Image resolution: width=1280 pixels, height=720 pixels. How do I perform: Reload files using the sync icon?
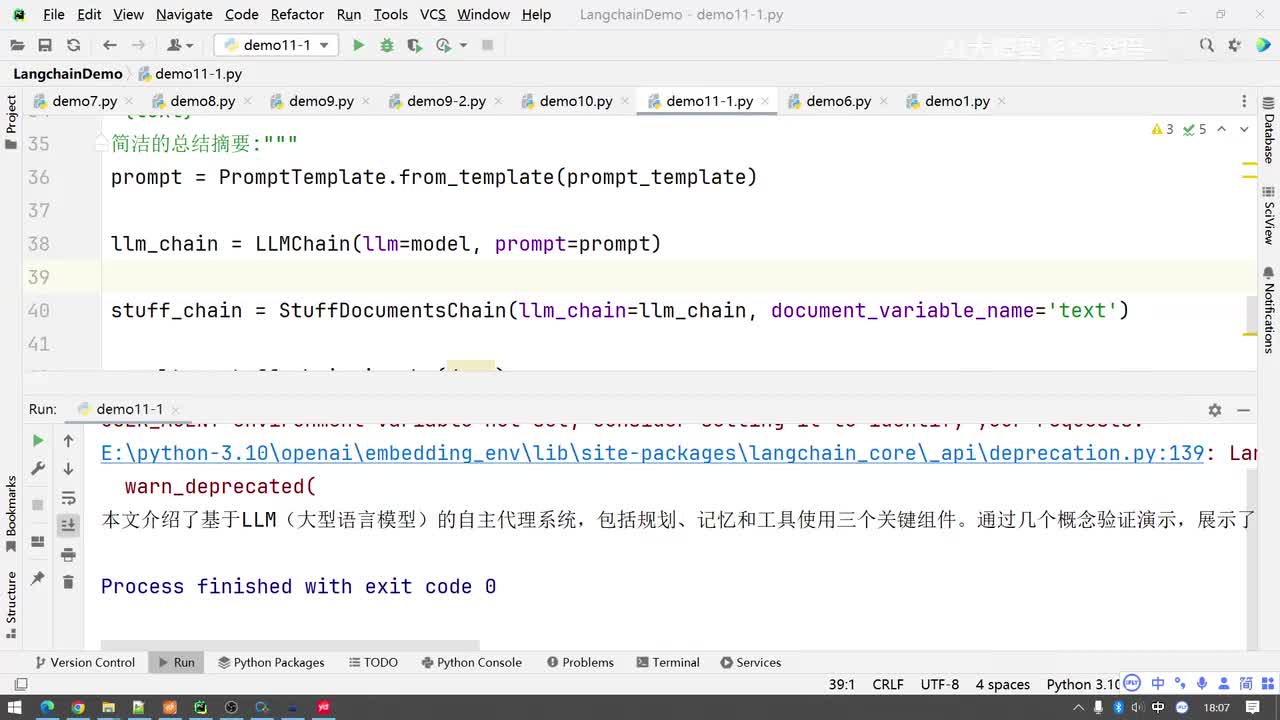coord(73,45)
